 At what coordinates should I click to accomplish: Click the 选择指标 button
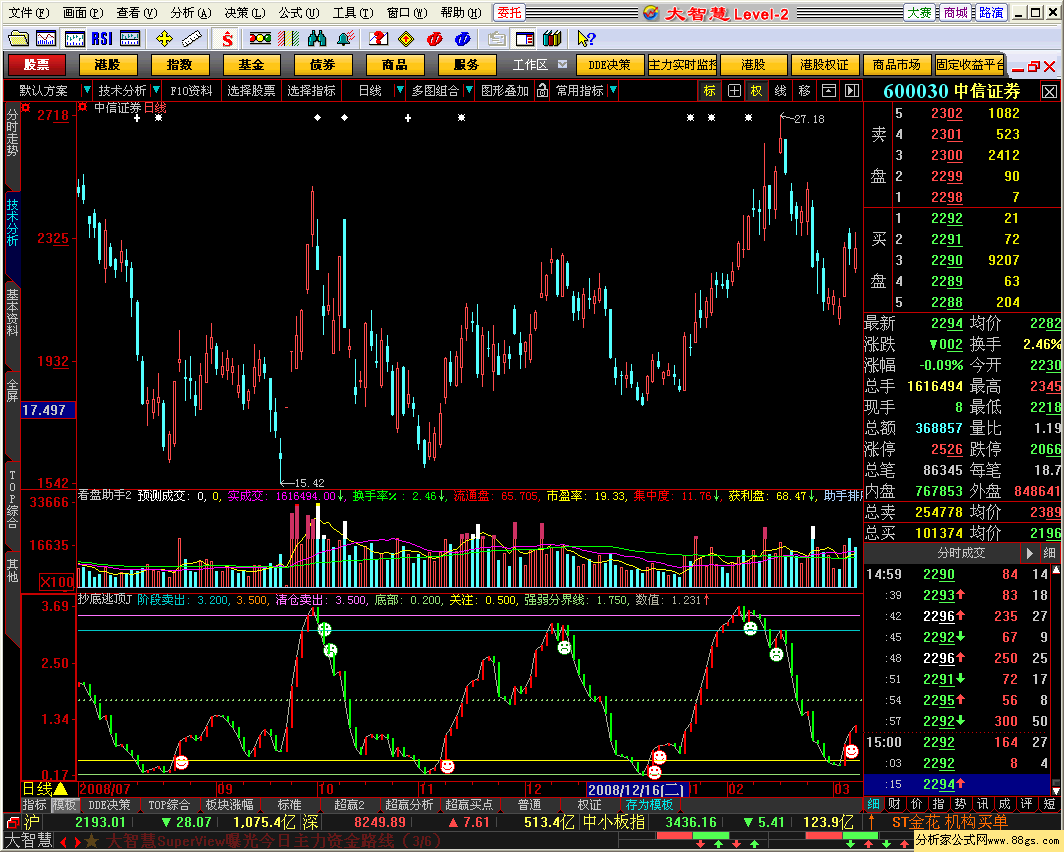[311, 90]
